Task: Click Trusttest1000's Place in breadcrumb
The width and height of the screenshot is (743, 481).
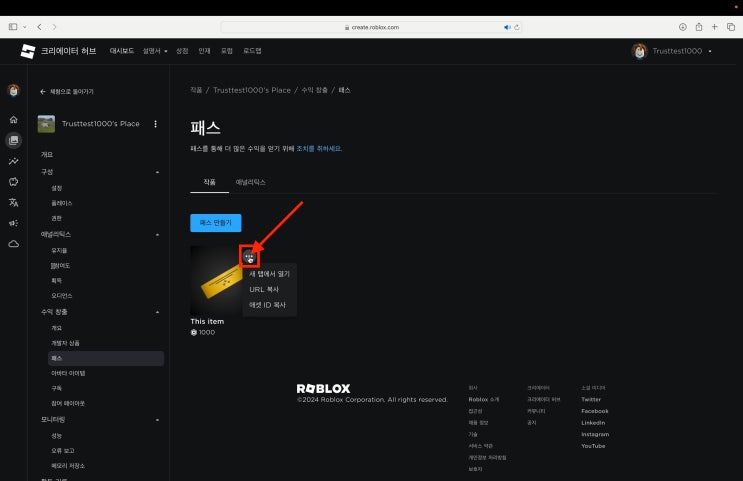Action: [x=252, y=90]
